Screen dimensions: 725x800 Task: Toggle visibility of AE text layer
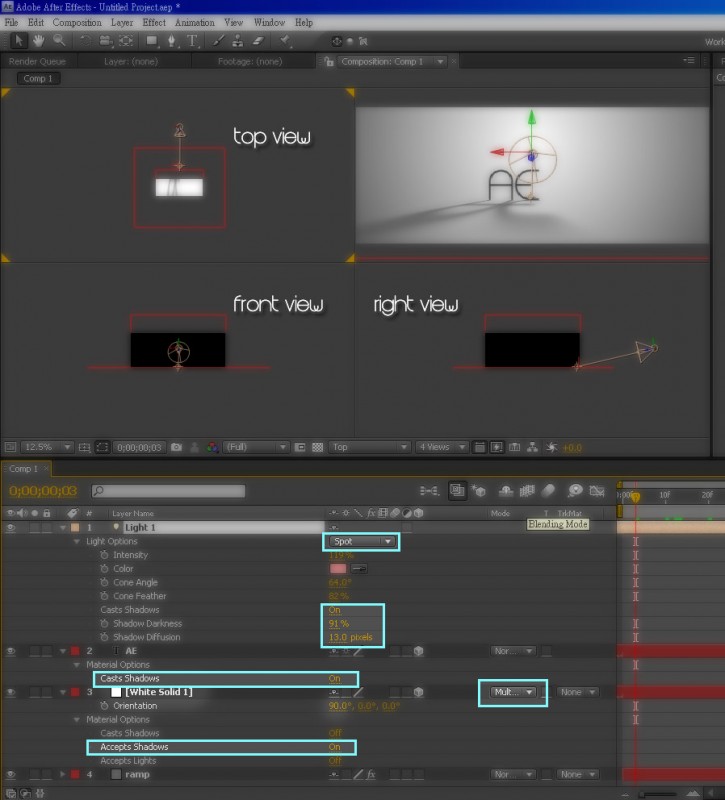(10, 651)
